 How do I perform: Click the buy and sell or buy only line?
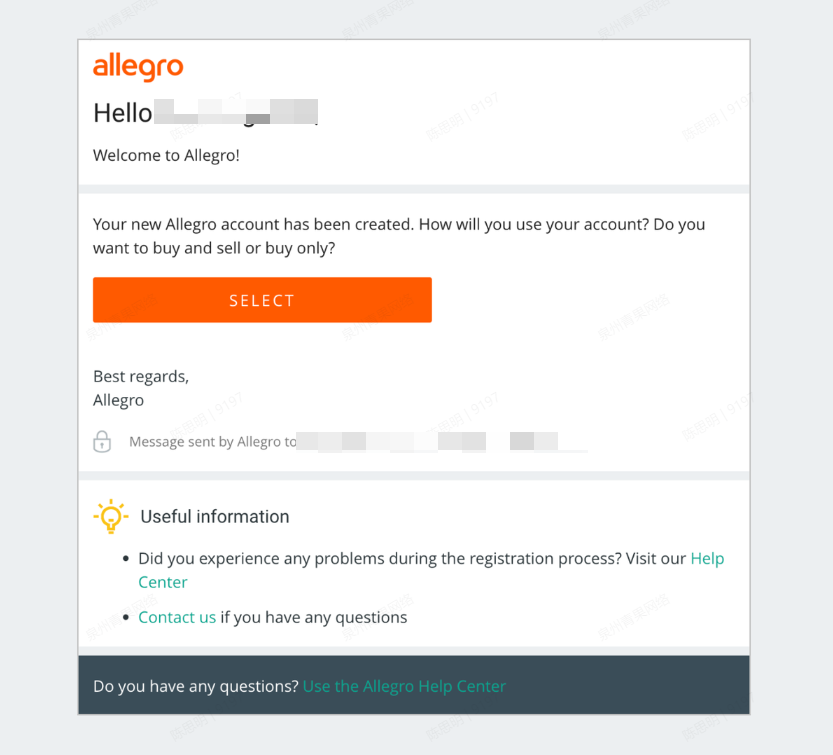click(214, 248)
